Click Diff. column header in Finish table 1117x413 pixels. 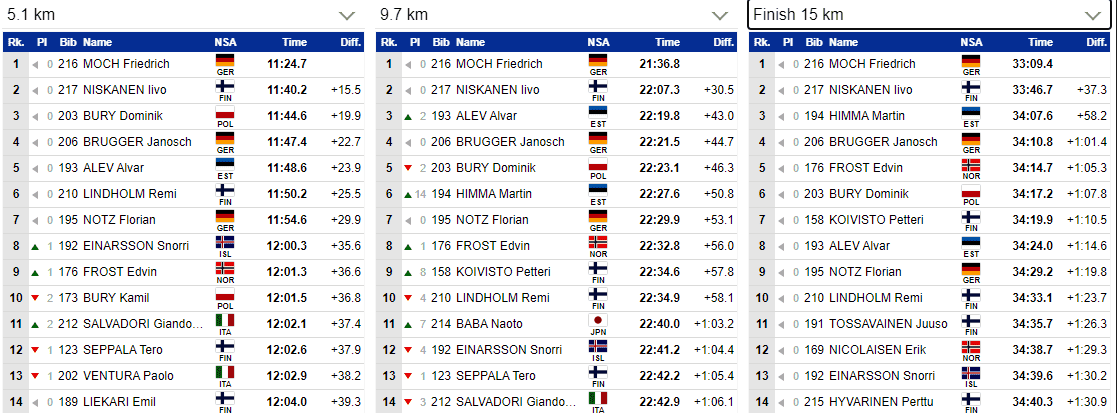click(x=1096, y=42)
